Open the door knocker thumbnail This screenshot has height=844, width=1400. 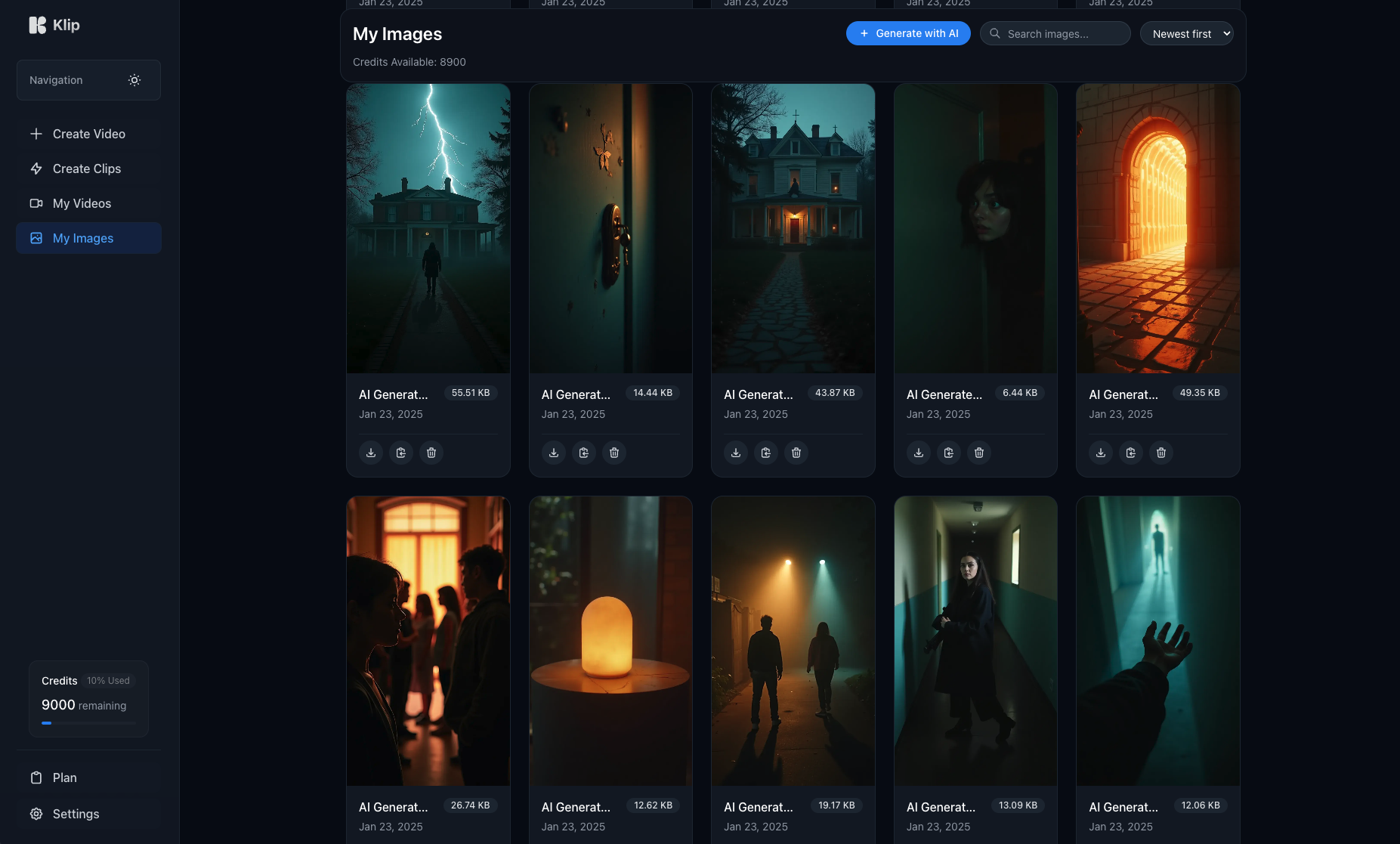[610, 228]
